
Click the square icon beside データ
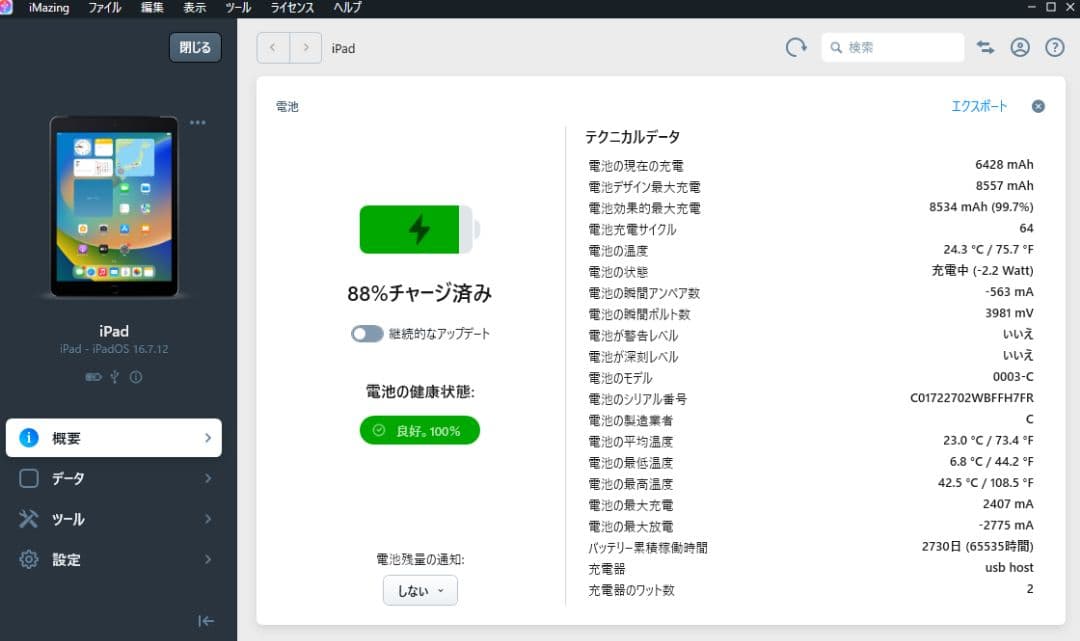pos(29,479)
